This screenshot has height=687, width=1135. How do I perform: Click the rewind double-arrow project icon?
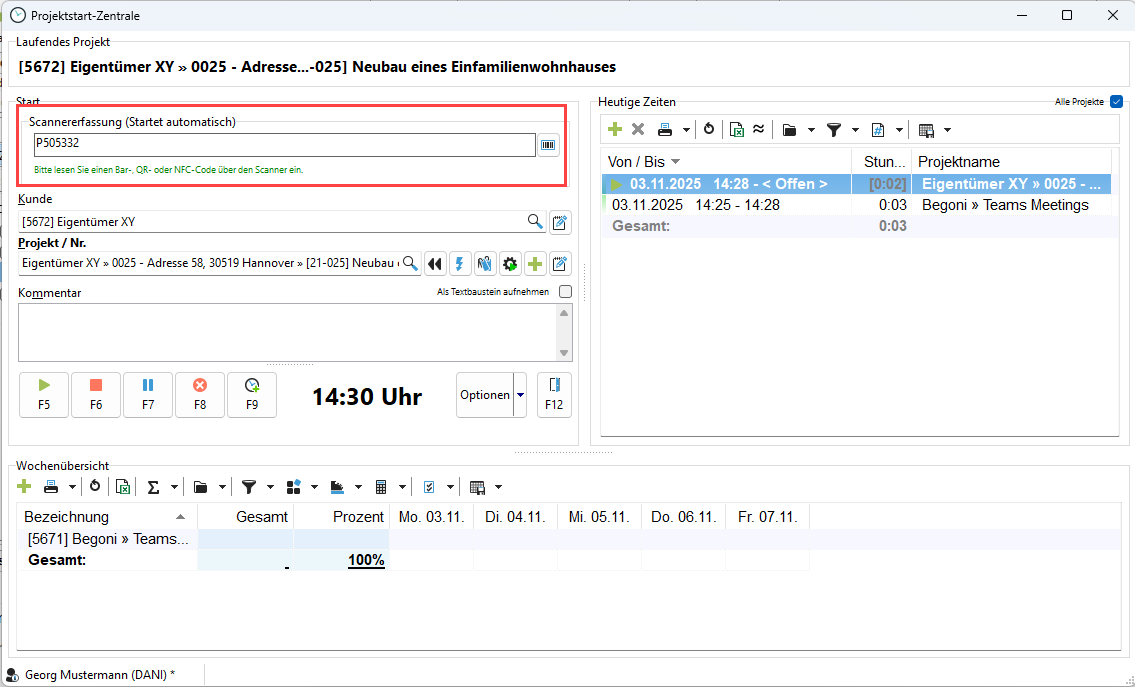click(x=434, y=264)
